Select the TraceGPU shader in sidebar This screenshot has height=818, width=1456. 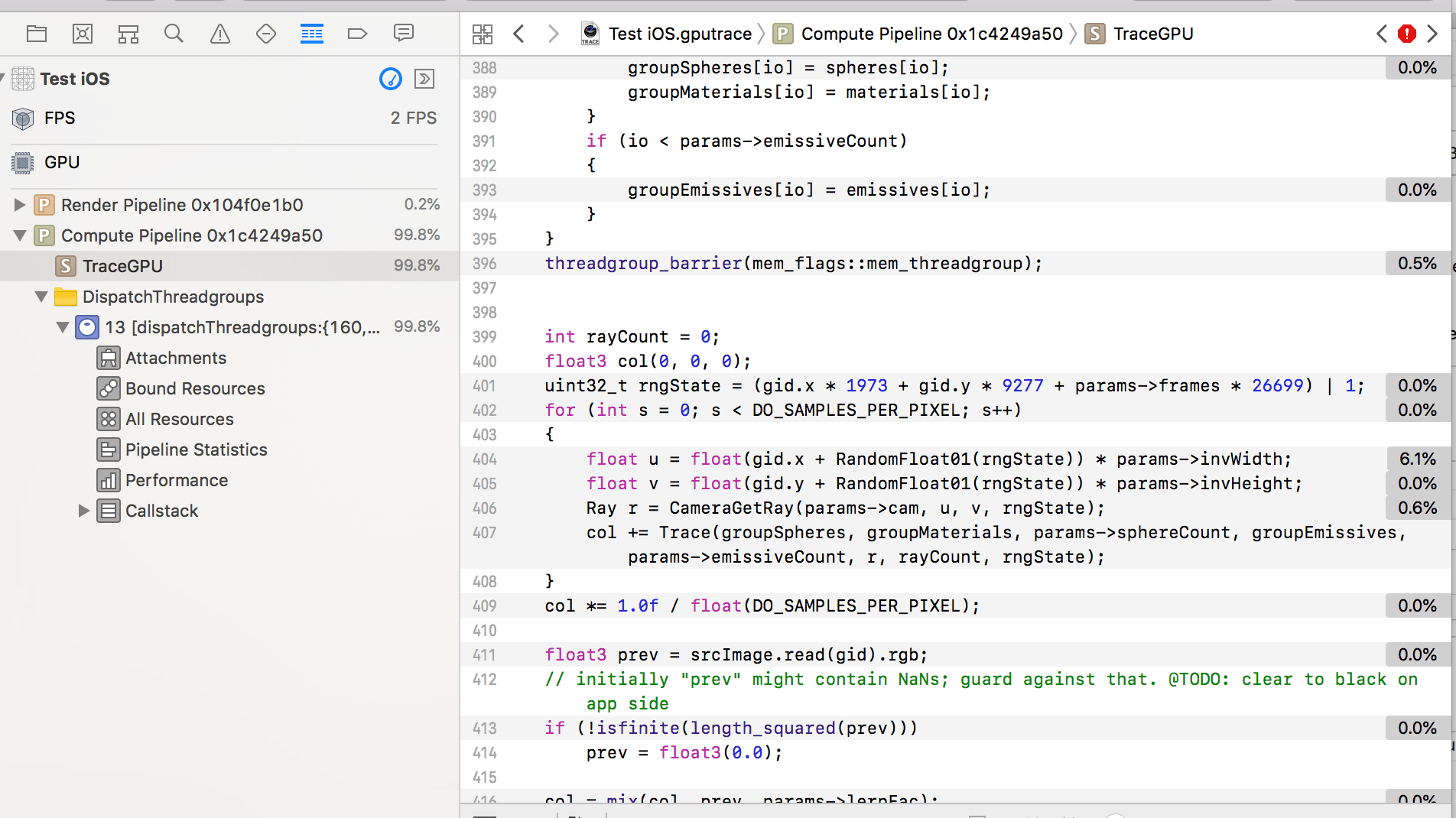229,266
